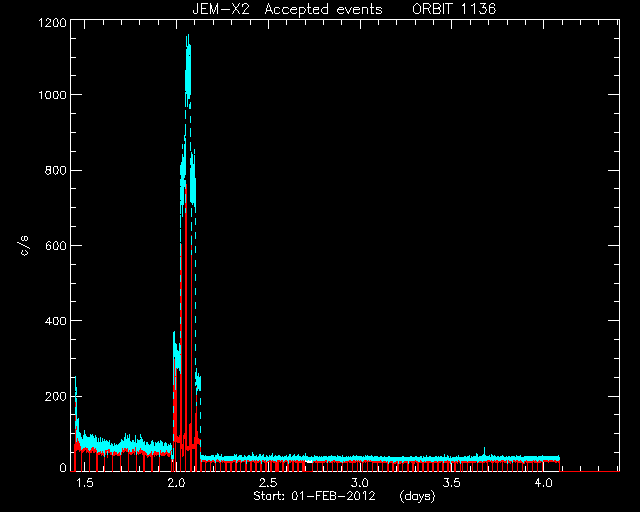The image size is (640, 512).
Task: Click the 3.0 x-axis tick label
Action: (360, 483)
